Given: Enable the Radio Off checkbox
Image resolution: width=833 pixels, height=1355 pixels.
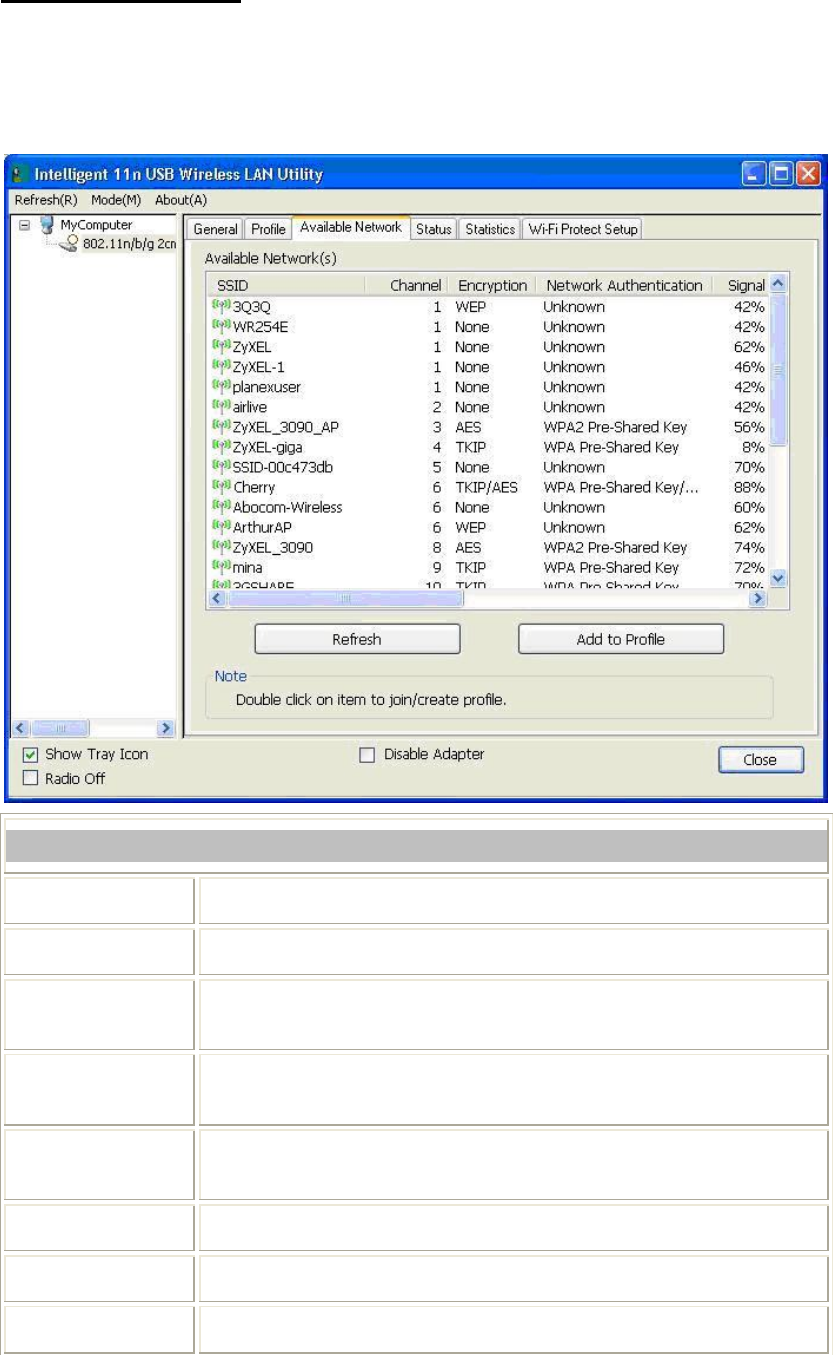Looking at the screenshot, I should tap(29, 778).
